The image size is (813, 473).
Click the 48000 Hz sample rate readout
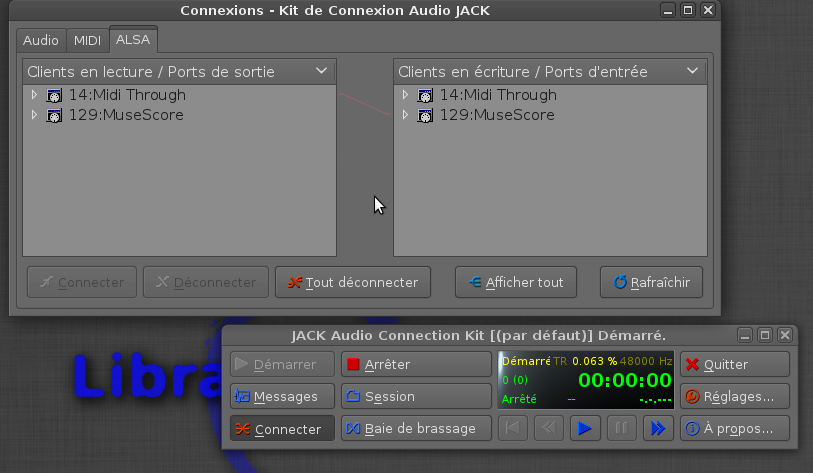(x=646, y=361)
